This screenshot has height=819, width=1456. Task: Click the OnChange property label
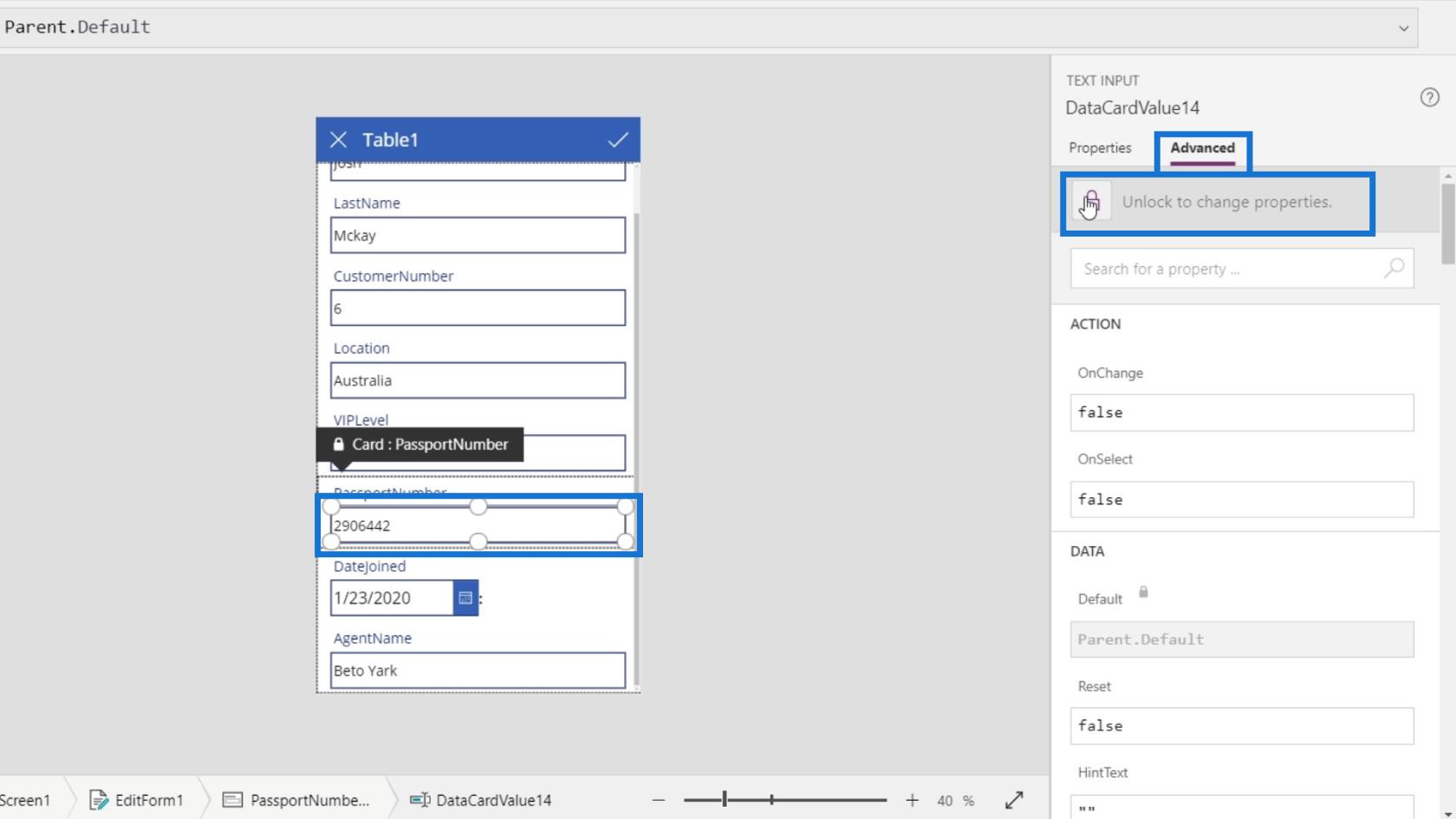[x=1110, y=374]
